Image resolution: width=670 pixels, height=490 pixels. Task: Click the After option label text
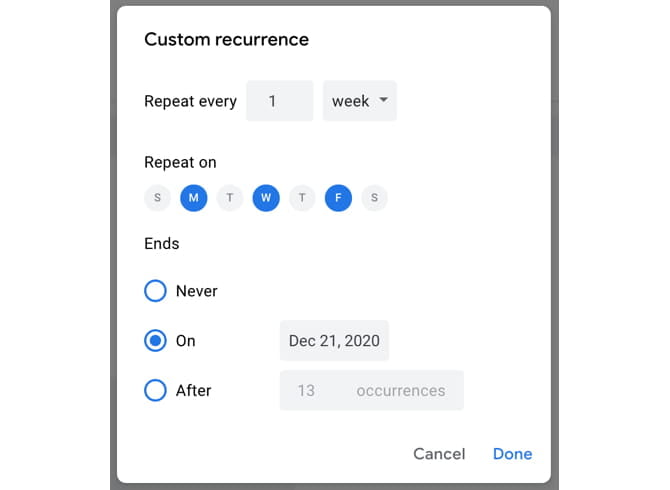[x=194, y=390]
